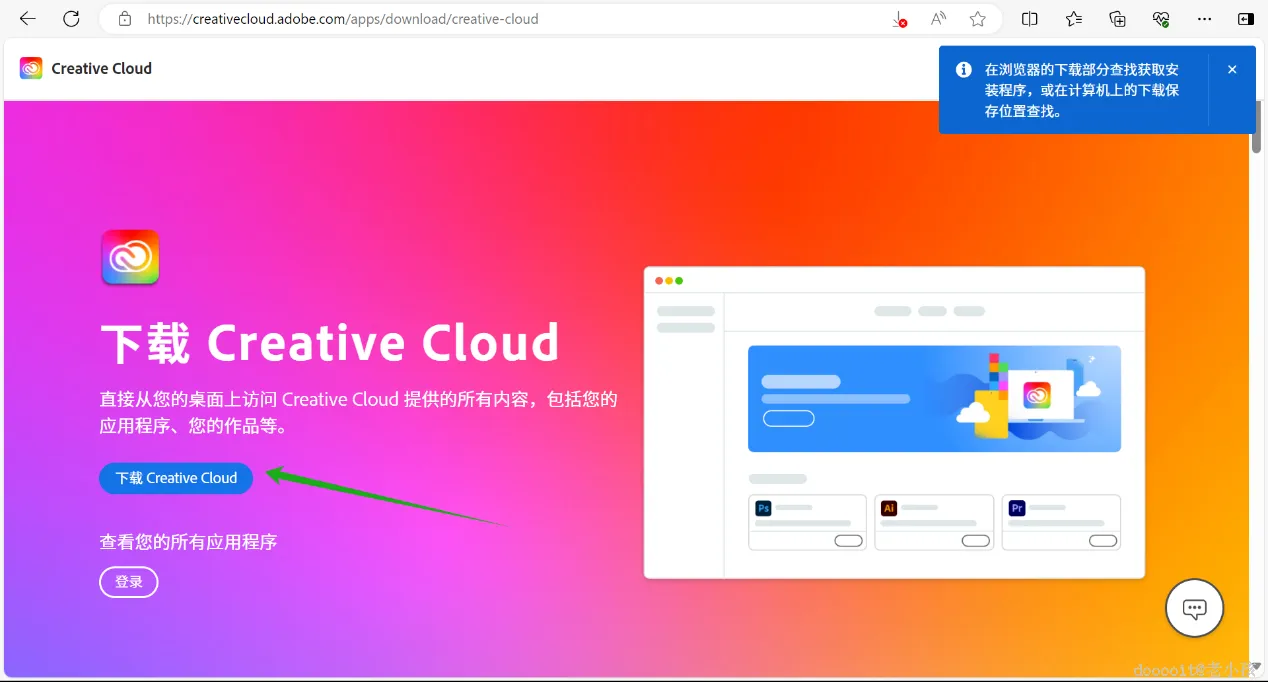Click the page vertical scrollbar thumb
1268x682 pixels.
click(x=1256, y=128)
